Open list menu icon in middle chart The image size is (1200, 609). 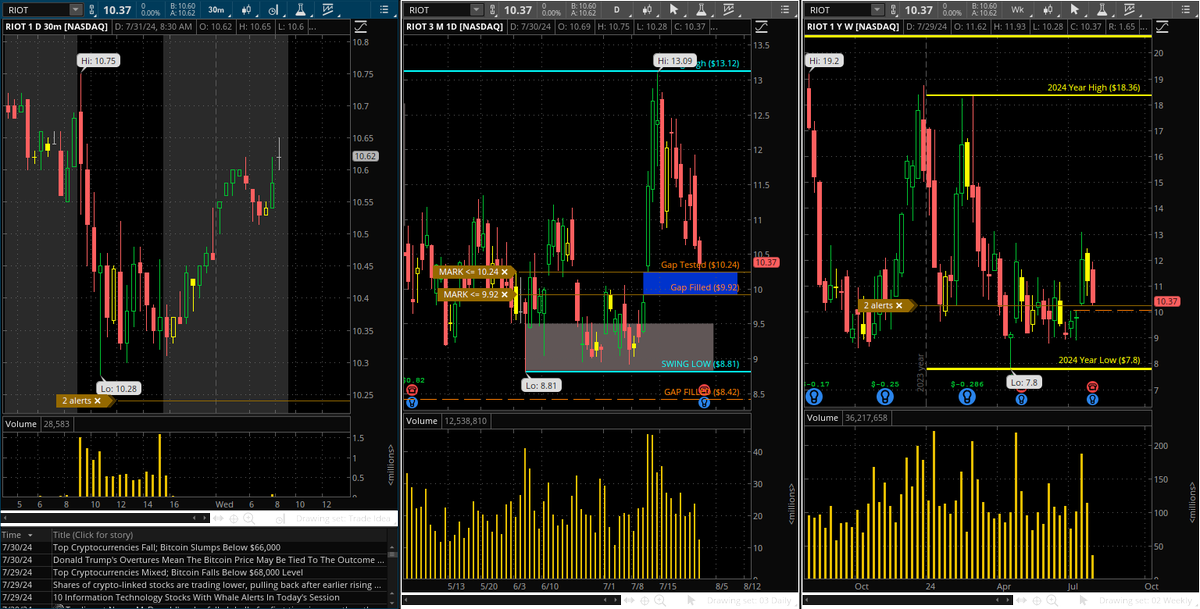point(784,10)
